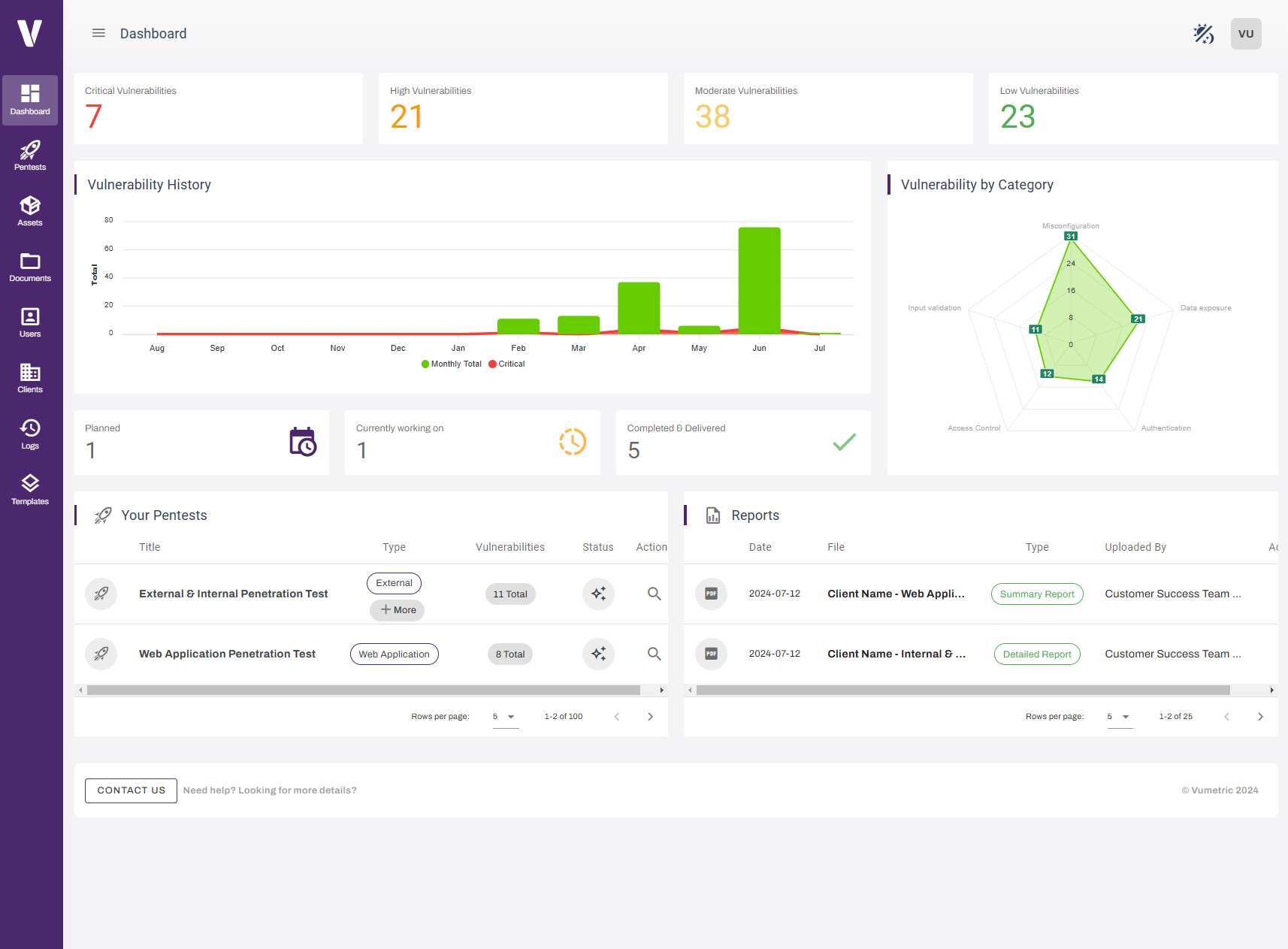Click the Summary Report type chip
This screenshot has width=1288, height=949.
[1036, 594]
